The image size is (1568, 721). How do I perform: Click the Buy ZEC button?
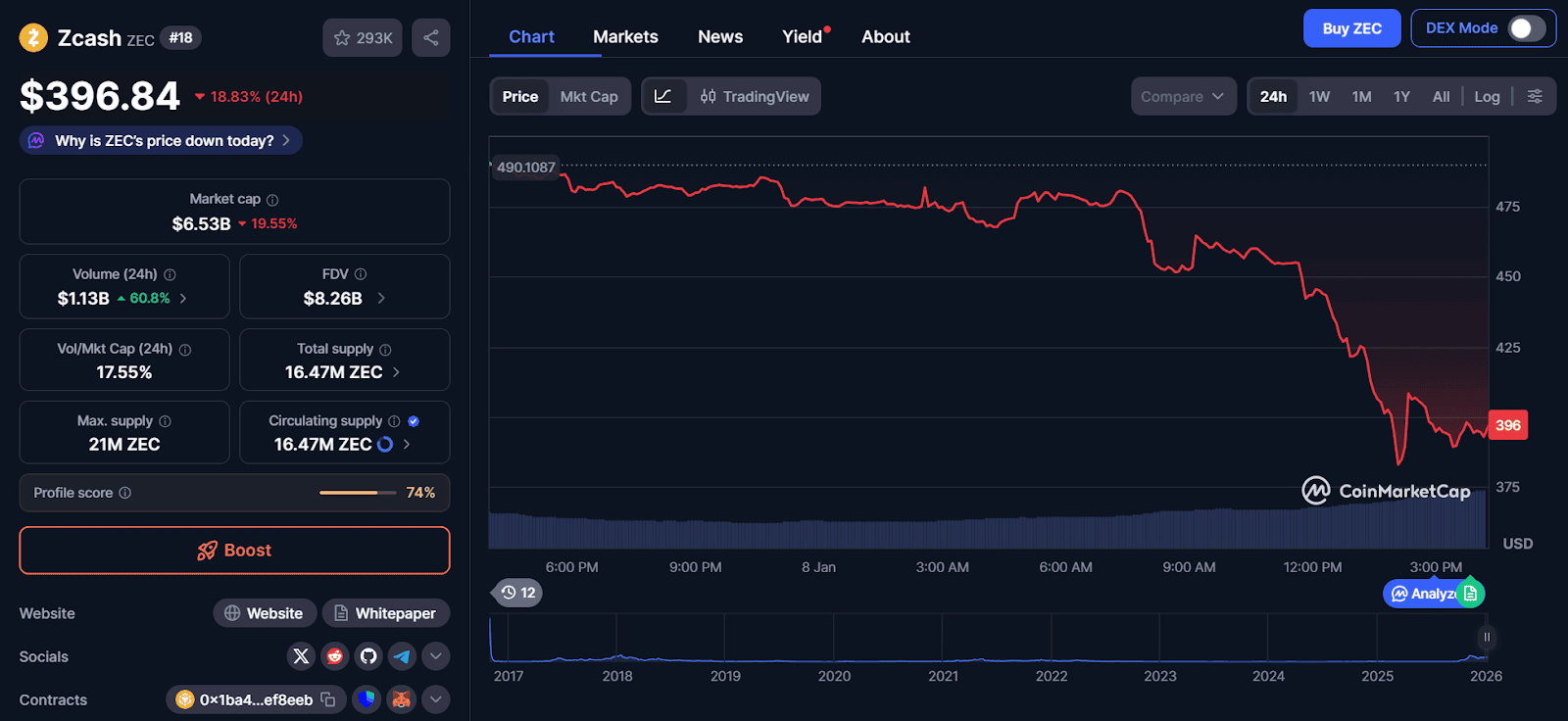[1351, 28]
